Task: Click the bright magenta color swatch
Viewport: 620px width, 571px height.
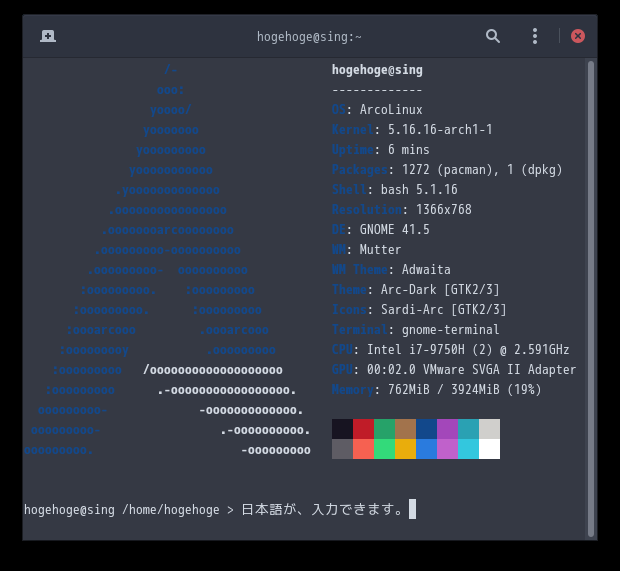Action: 447,449
